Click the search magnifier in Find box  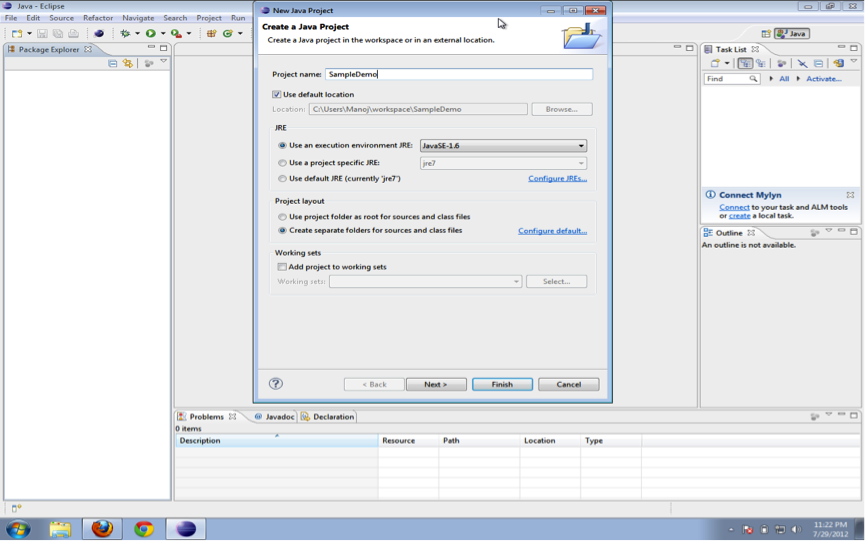(x=753, y=79)
